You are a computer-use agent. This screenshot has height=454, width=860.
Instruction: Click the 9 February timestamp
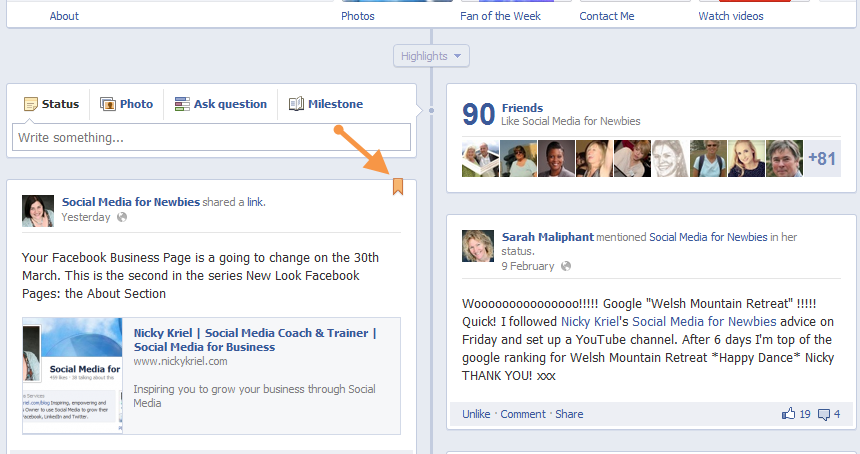[x=528, y=266]
